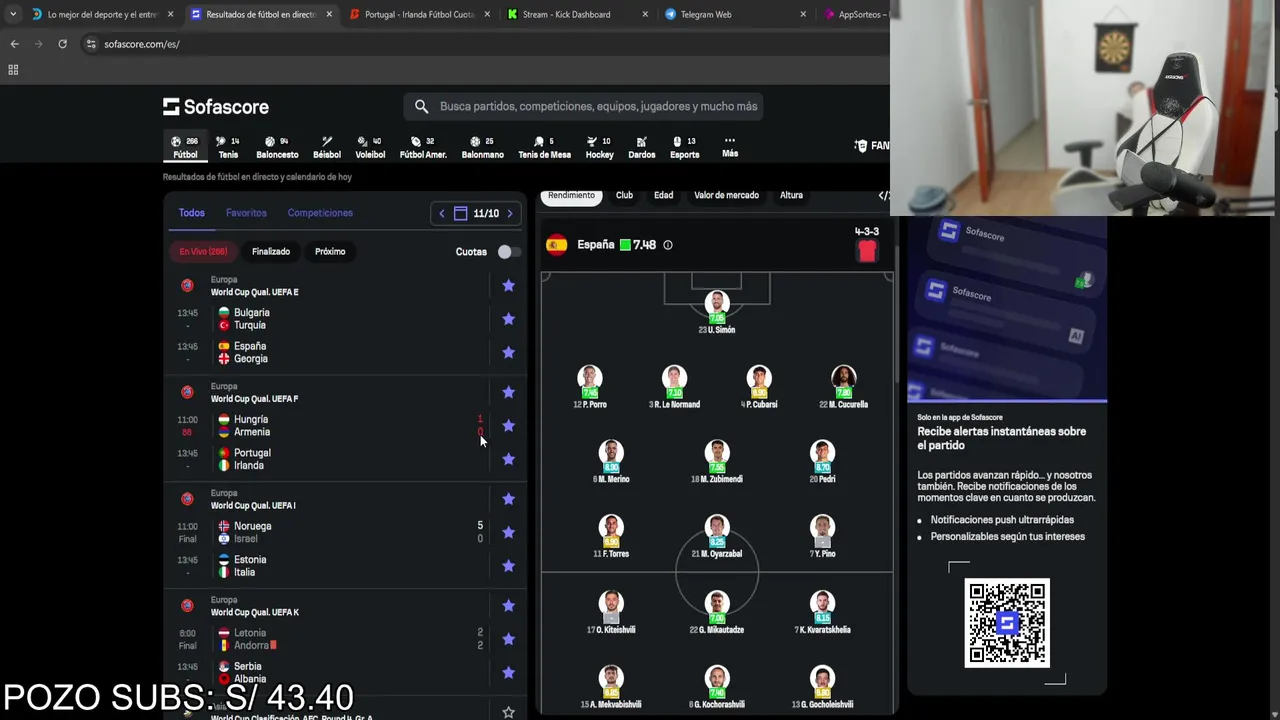Viewport: 1280px width, 720px height.
Task: Toggle favorite star for World Cup Qual. UEFA E
Action: pyautogui.click(x=508, y=286)
